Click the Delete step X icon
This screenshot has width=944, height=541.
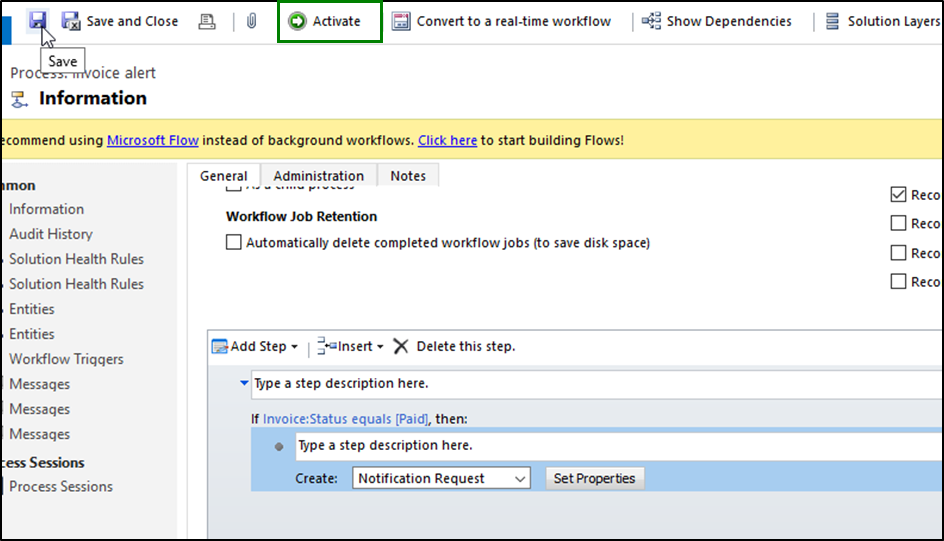401,347
